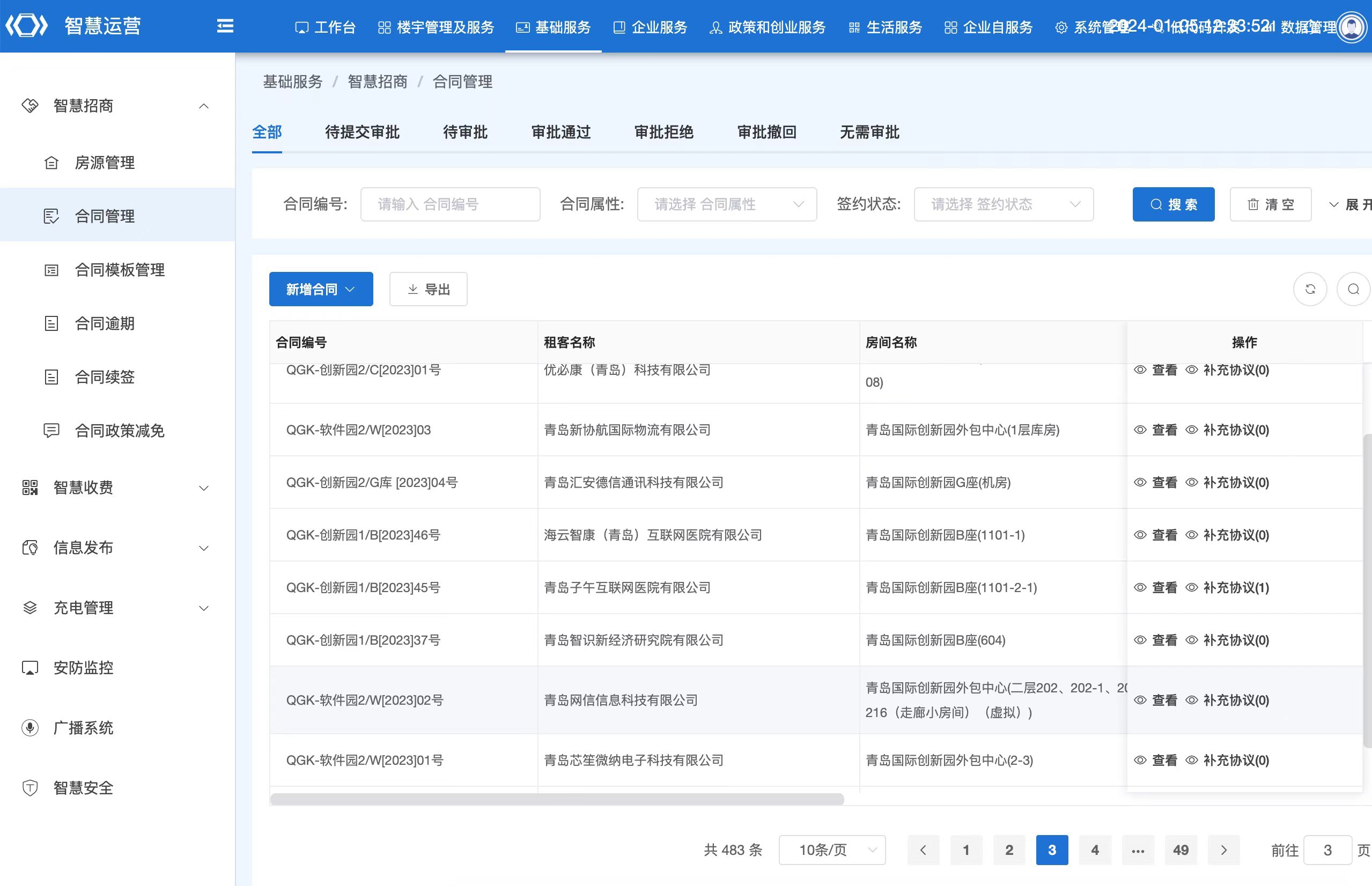This screenshot has width=1372, height=886.
Task: Click the 广播系统 microphone icon
Action: [x=30, y=728]
